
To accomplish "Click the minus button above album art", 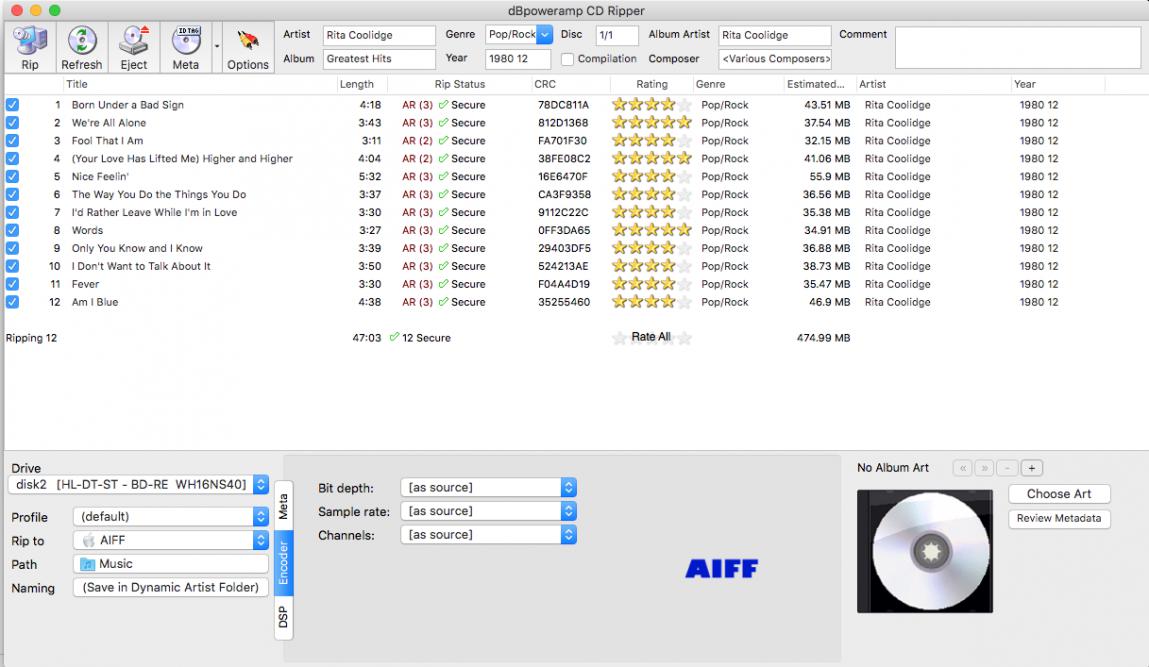I will coord(1008,468).
